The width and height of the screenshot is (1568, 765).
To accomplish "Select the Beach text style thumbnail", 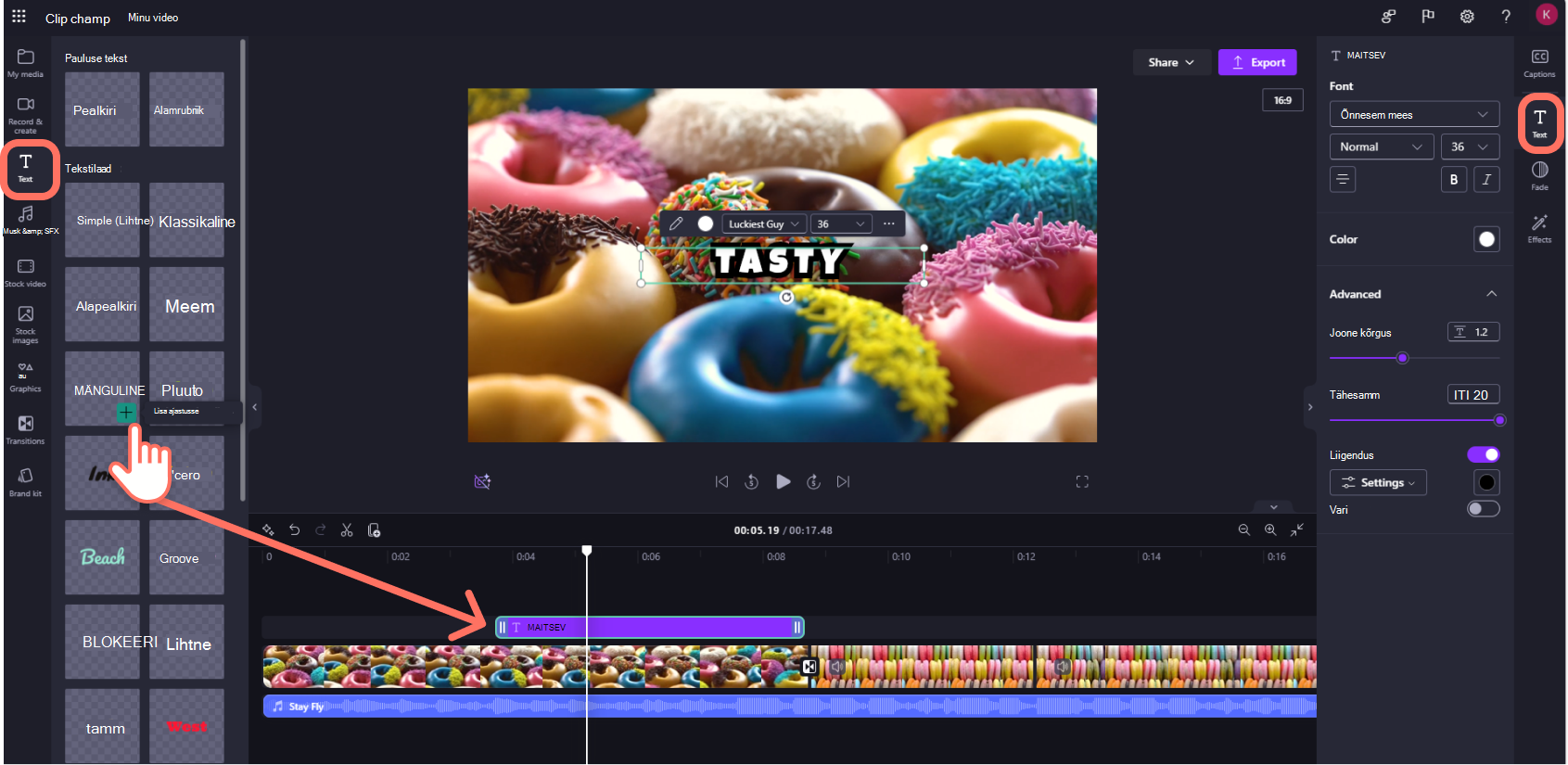I will point(102,556).
